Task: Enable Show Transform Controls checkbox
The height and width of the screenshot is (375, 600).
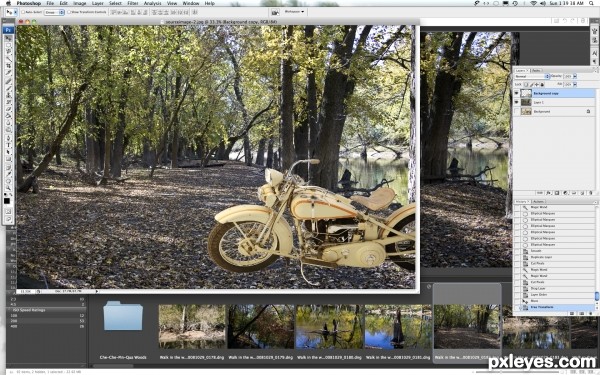Action: click(69, 12)
